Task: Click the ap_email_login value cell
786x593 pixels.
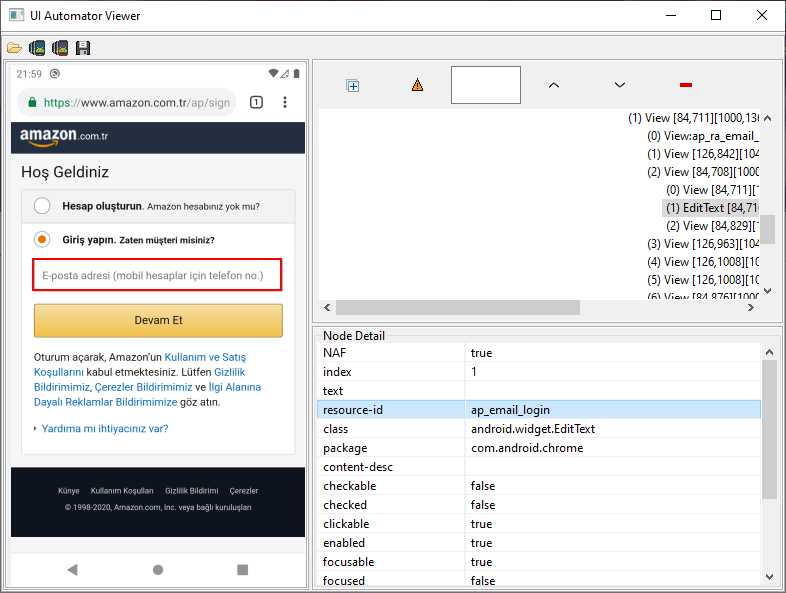Action: 613,410
